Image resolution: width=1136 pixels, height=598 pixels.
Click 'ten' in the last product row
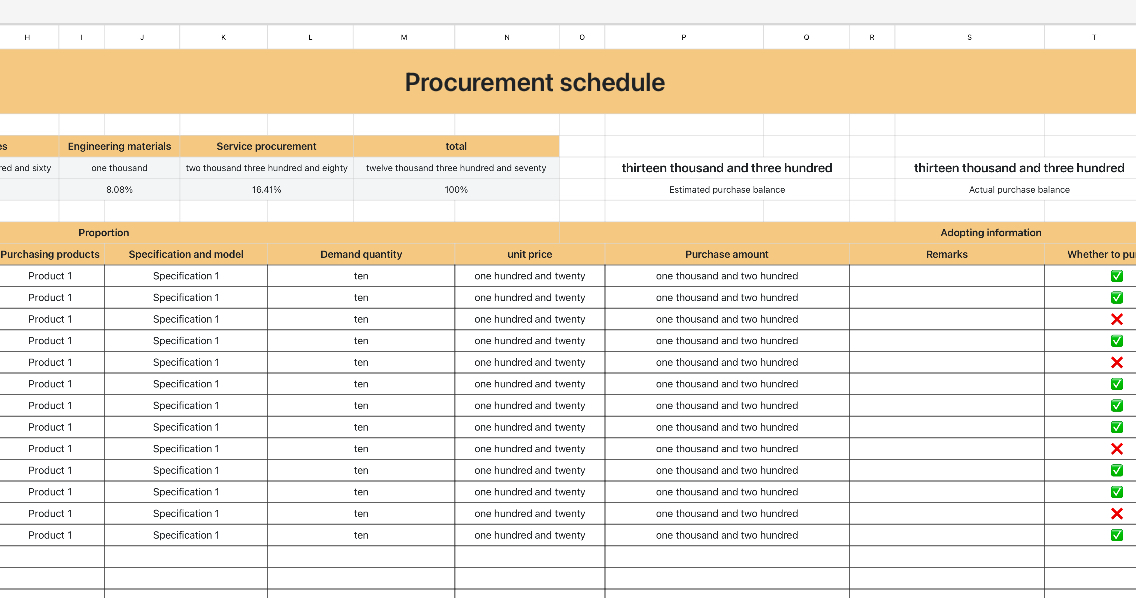361,535
